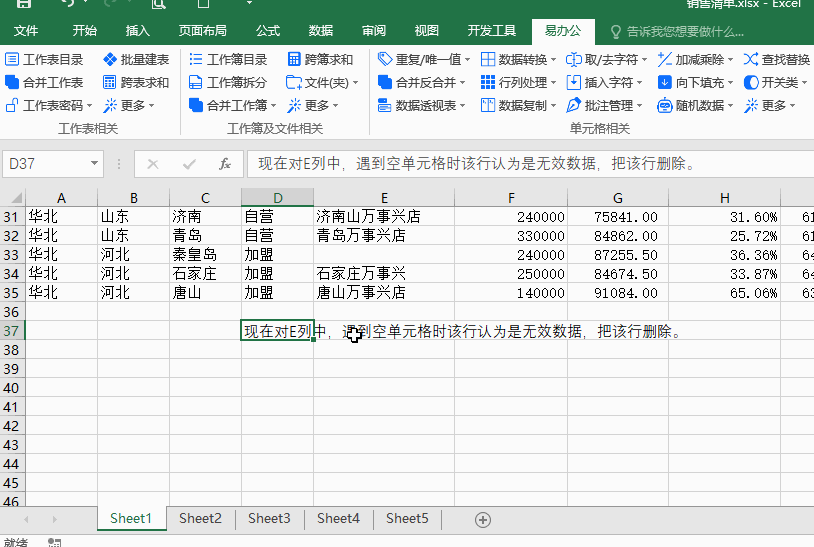Screen dimensions: 814x547
Task: Click the 数据转换 grid icon
Action: [487, 60]
